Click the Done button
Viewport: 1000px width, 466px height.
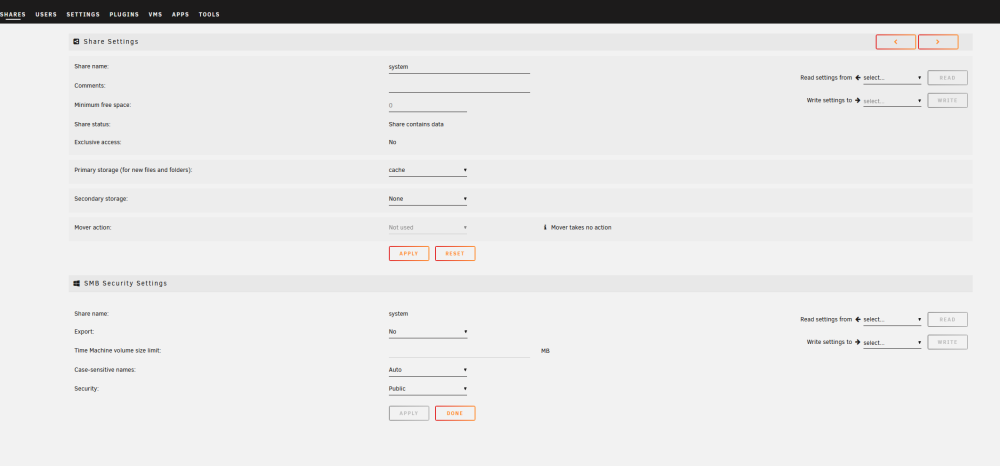[x=455, y=413]
